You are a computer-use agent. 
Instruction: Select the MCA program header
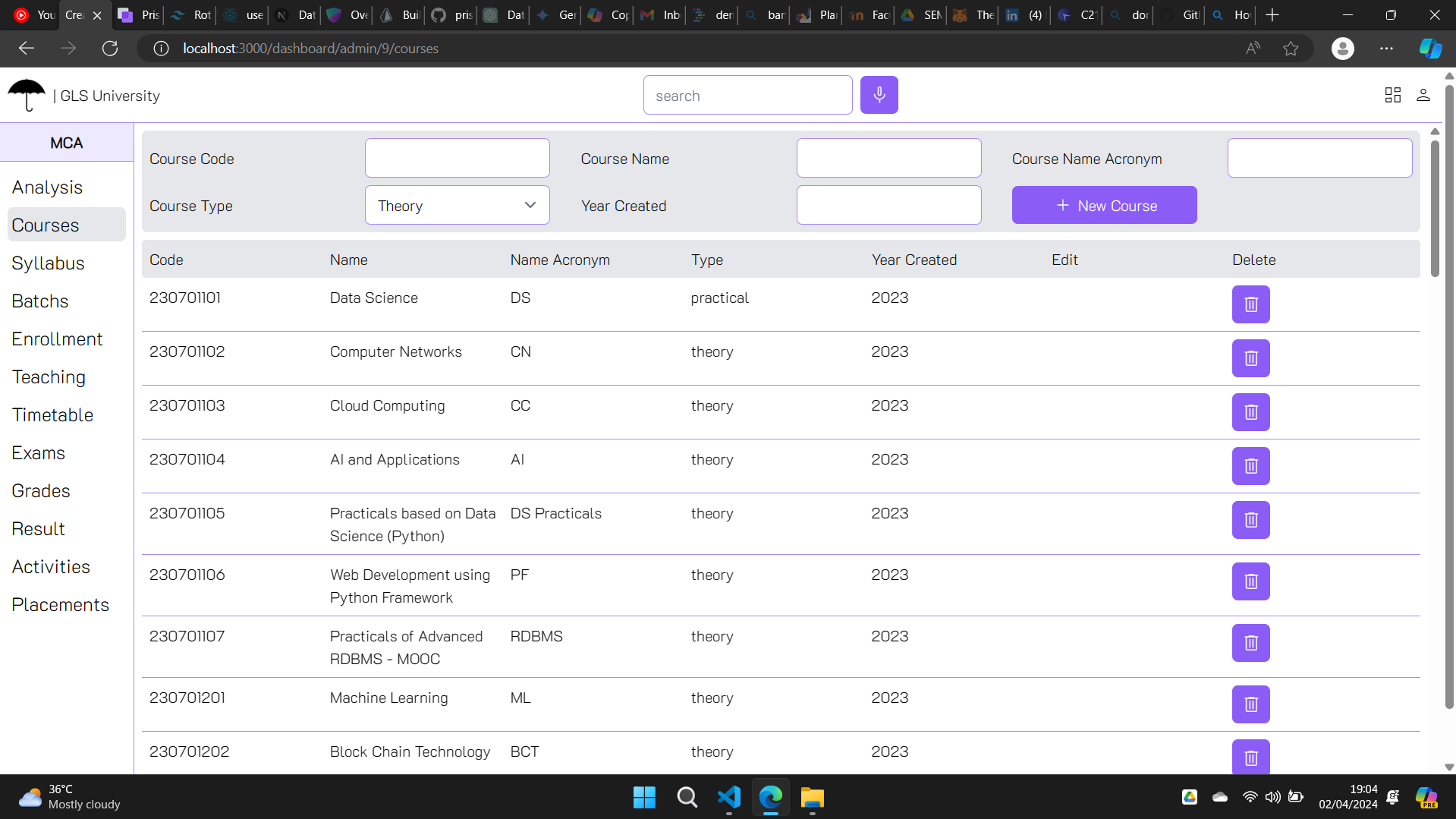coord(67,143)
